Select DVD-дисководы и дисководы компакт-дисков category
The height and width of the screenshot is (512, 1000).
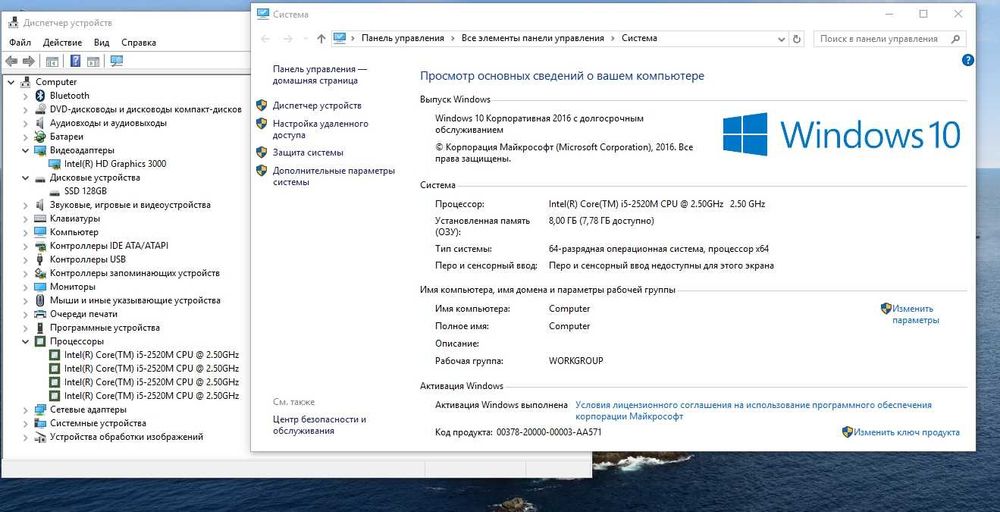pyautogui.click(x=145, y=110)
